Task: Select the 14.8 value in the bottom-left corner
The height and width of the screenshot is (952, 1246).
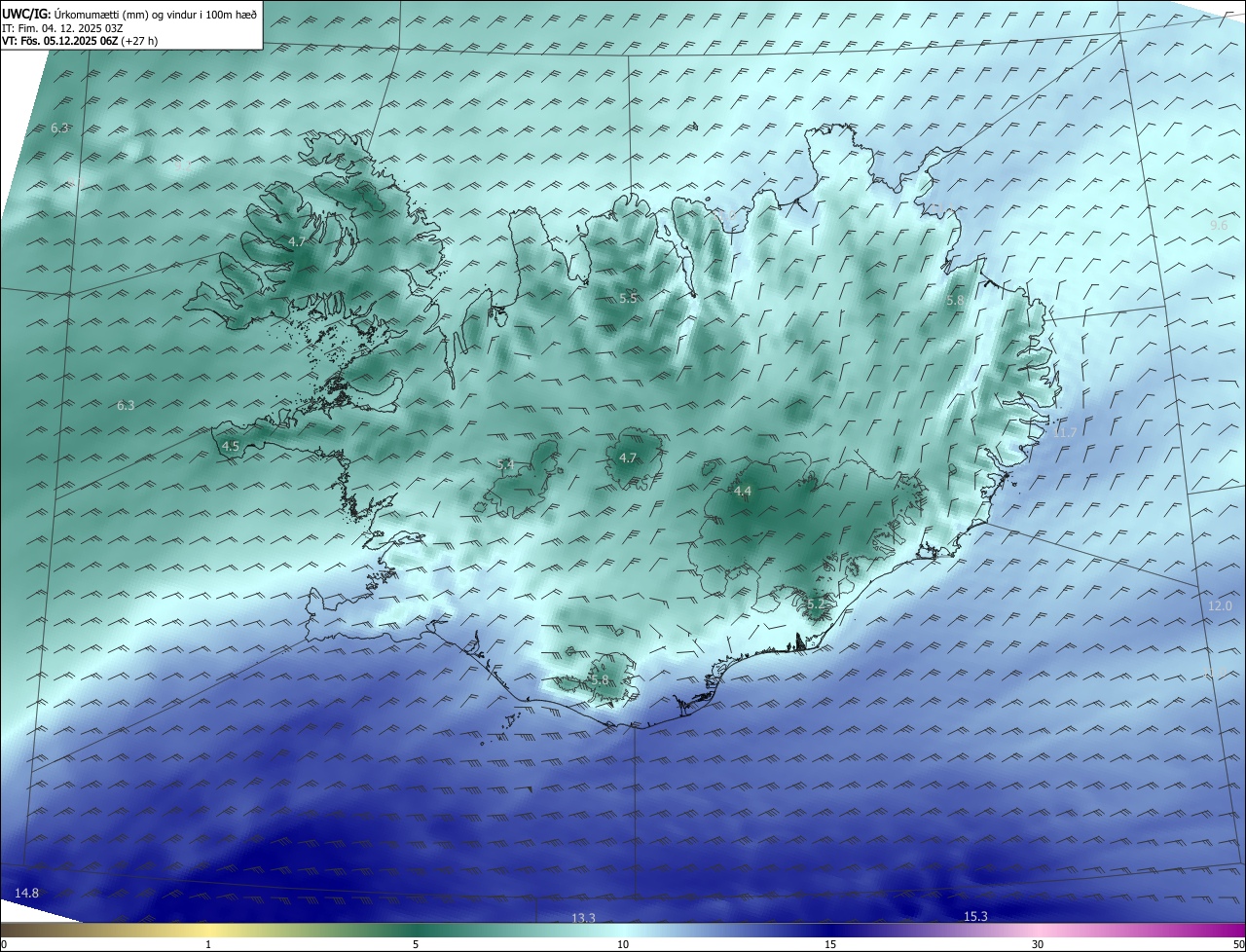Action: pos(27,893)
